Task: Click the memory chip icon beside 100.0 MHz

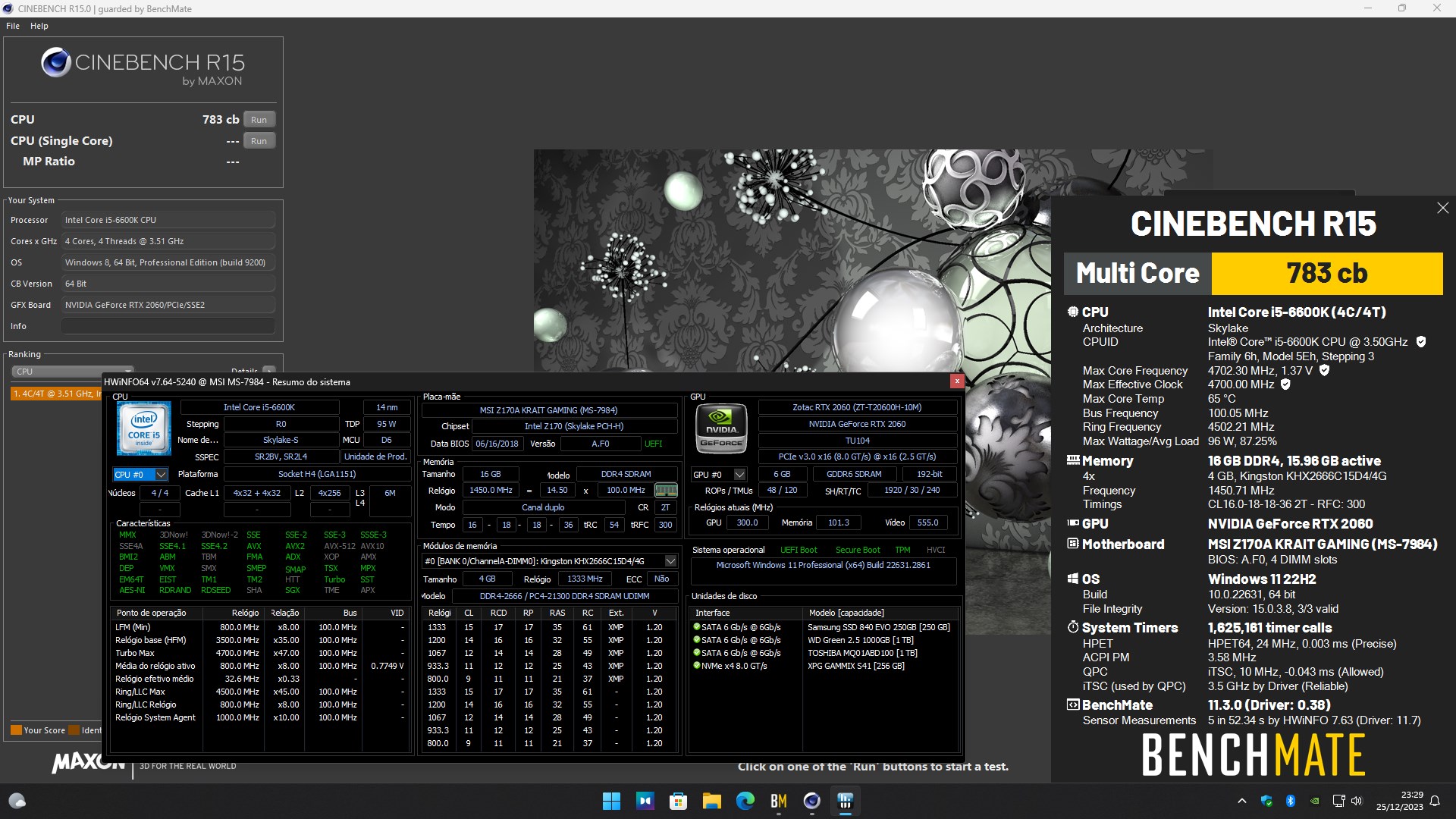Action: pyautogui.click(x=666, y=491)
